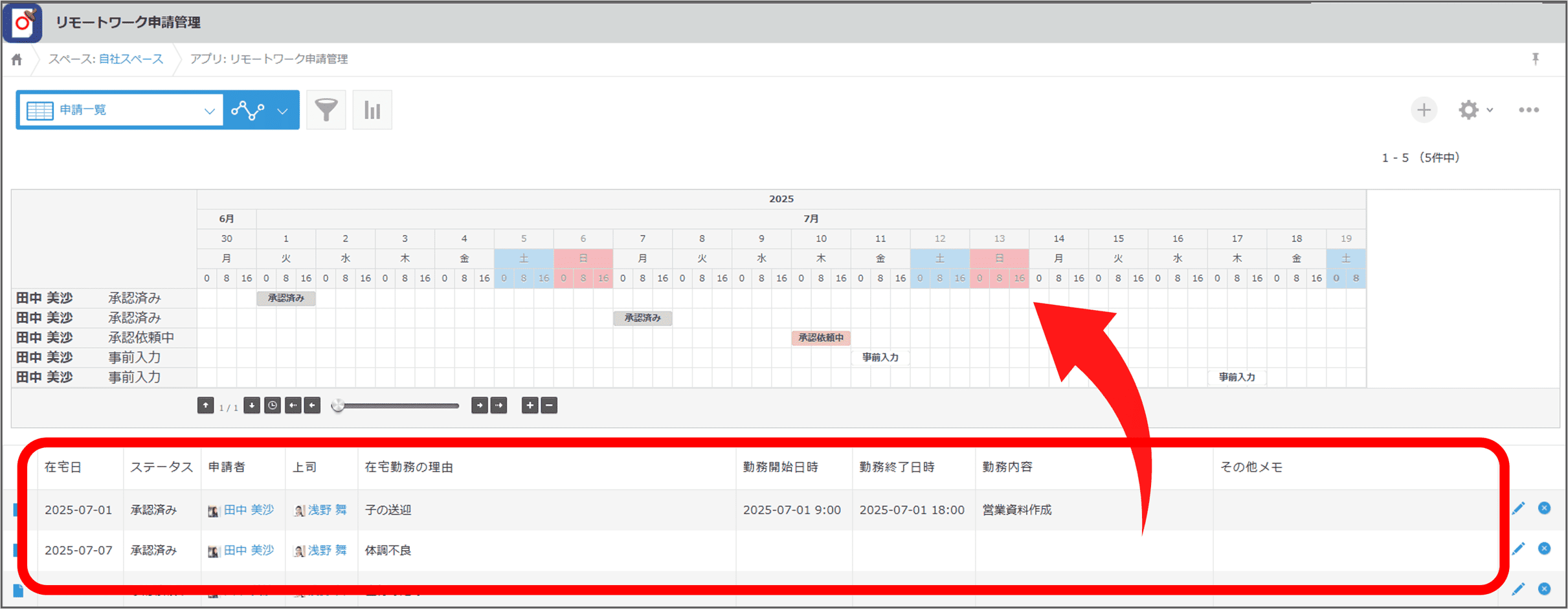Click the 1 - 5 (5件中) record count
This screenshot has width=1568, height=609.
click(x=1420, y=158)
